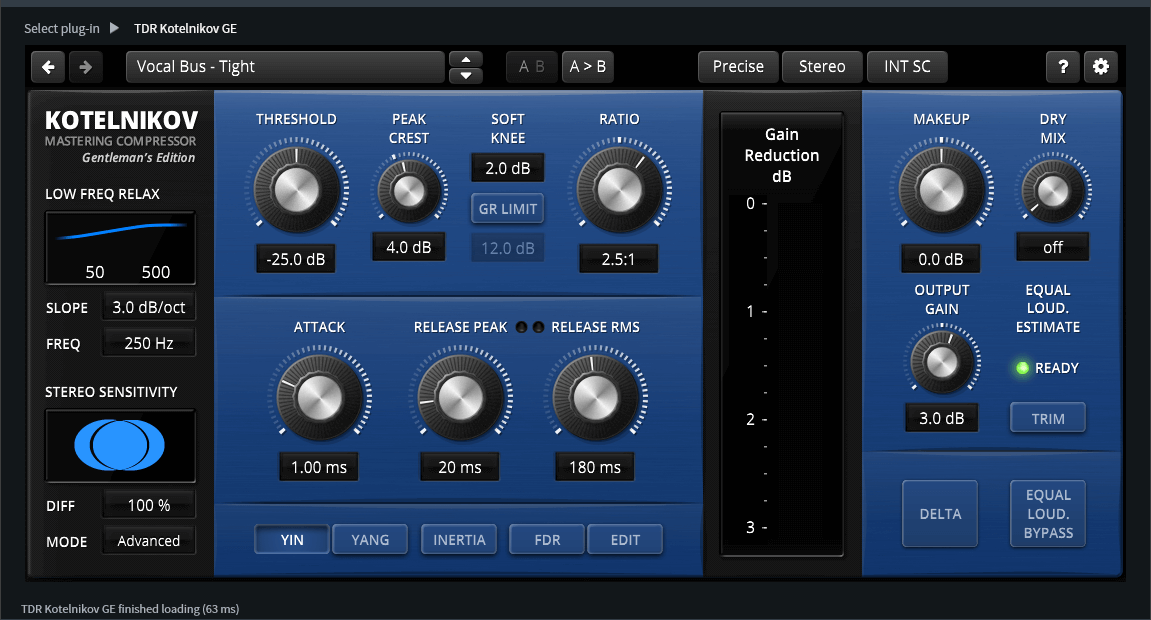Click the Dry Mix off value field

[x=1053, y=247]
